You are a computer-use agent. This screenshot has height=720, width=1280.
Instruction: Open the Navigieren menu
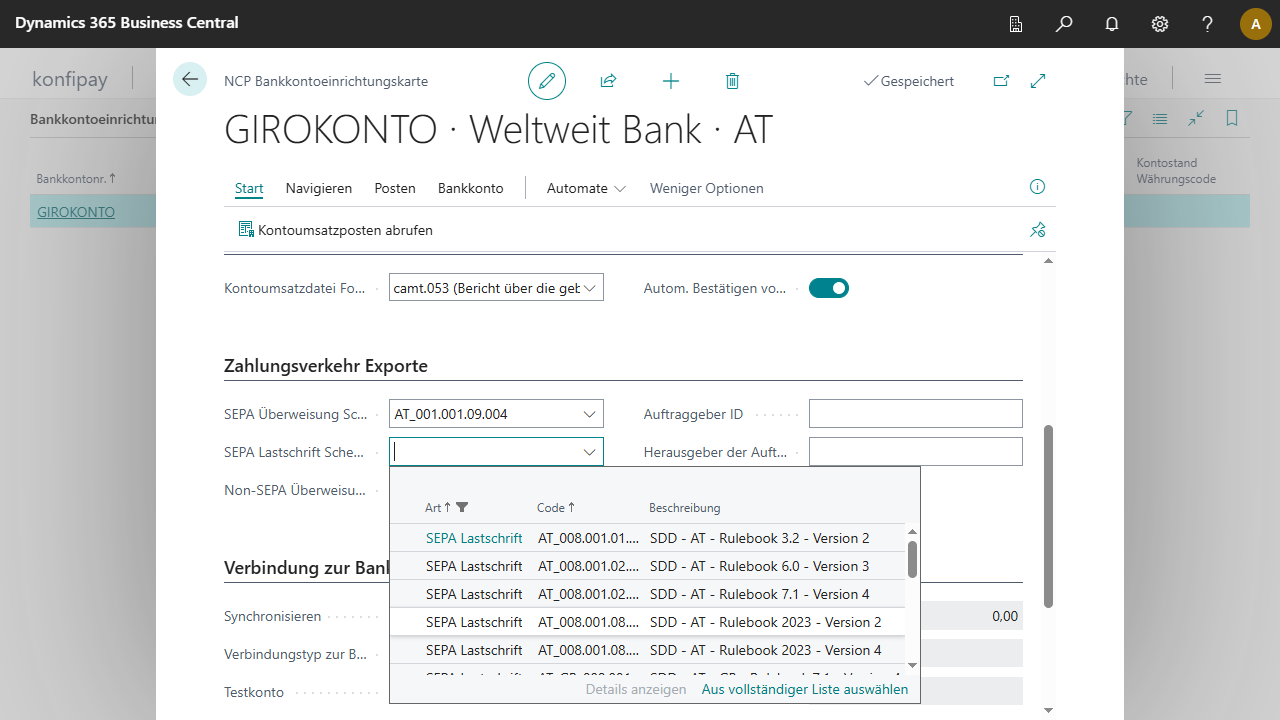[x=319, y=188]
